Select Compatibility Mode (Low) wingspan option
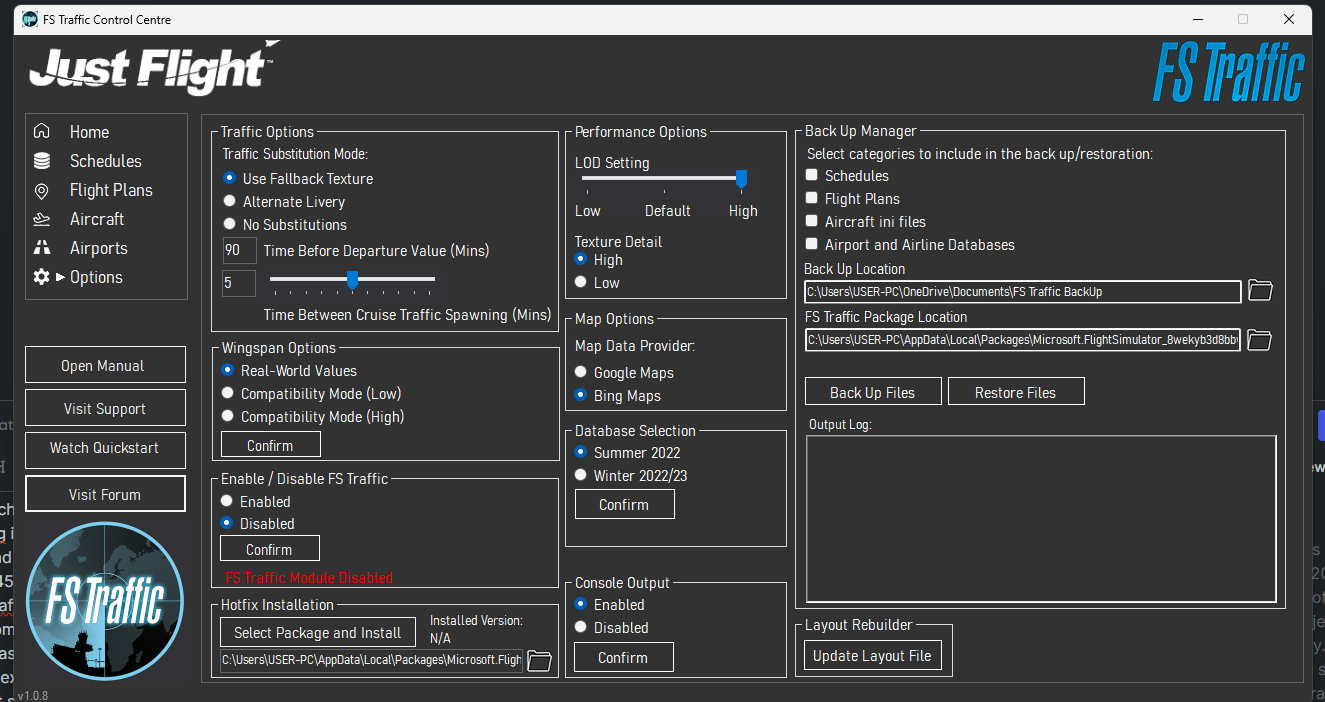 click(228, 393)
